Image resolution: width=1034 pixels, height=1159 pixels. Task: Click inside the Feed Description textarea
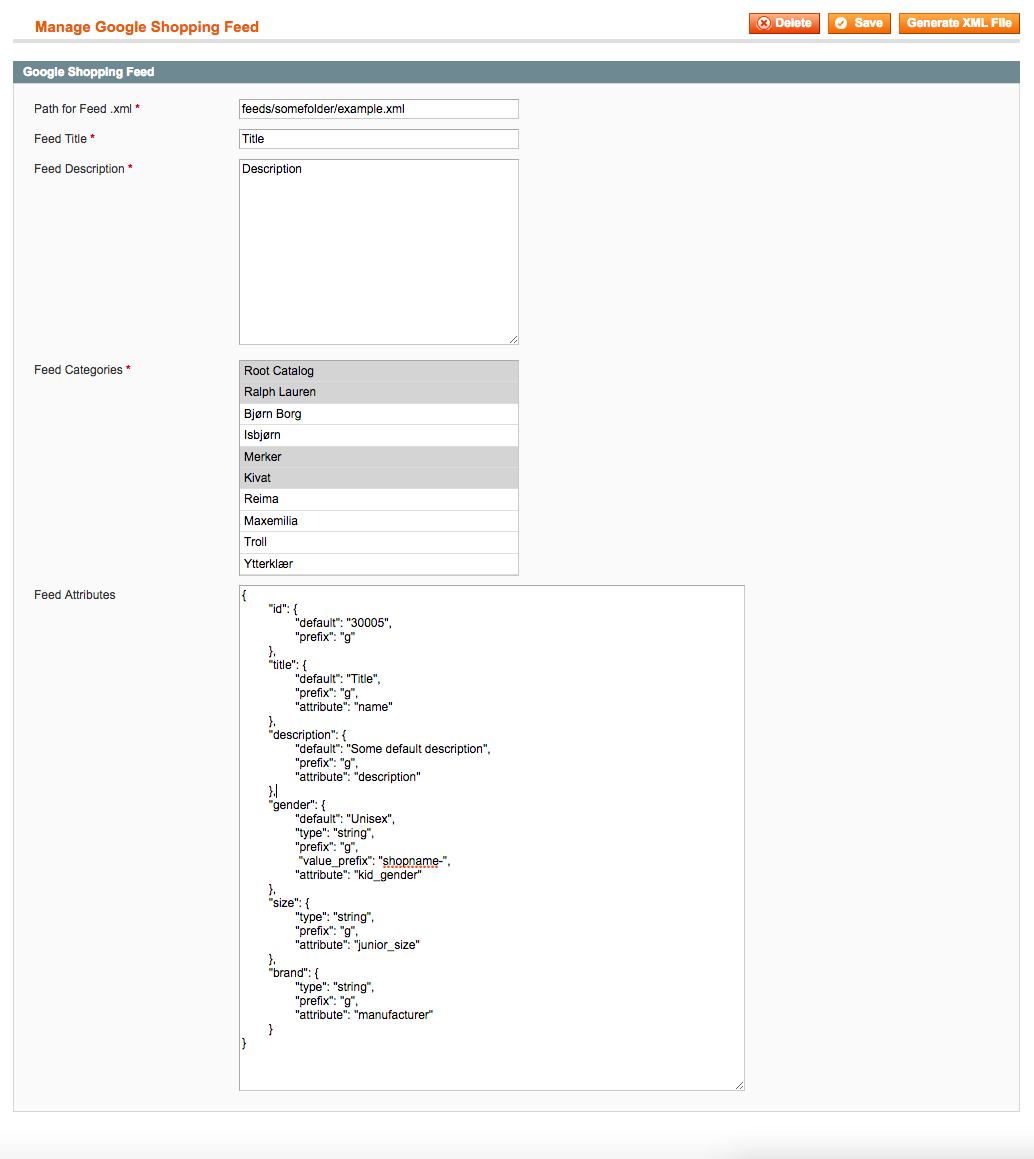click(379, 252)
